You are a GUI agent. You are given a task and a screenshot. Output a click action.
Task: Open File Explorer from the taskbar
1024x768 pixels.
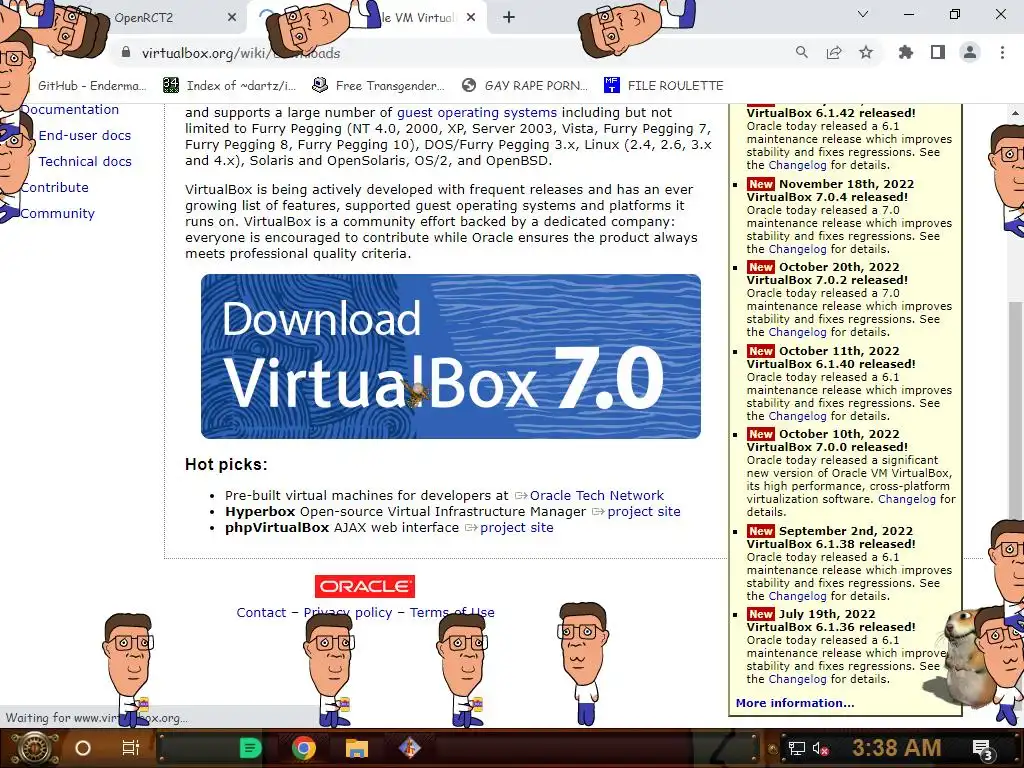pos(357,748)
